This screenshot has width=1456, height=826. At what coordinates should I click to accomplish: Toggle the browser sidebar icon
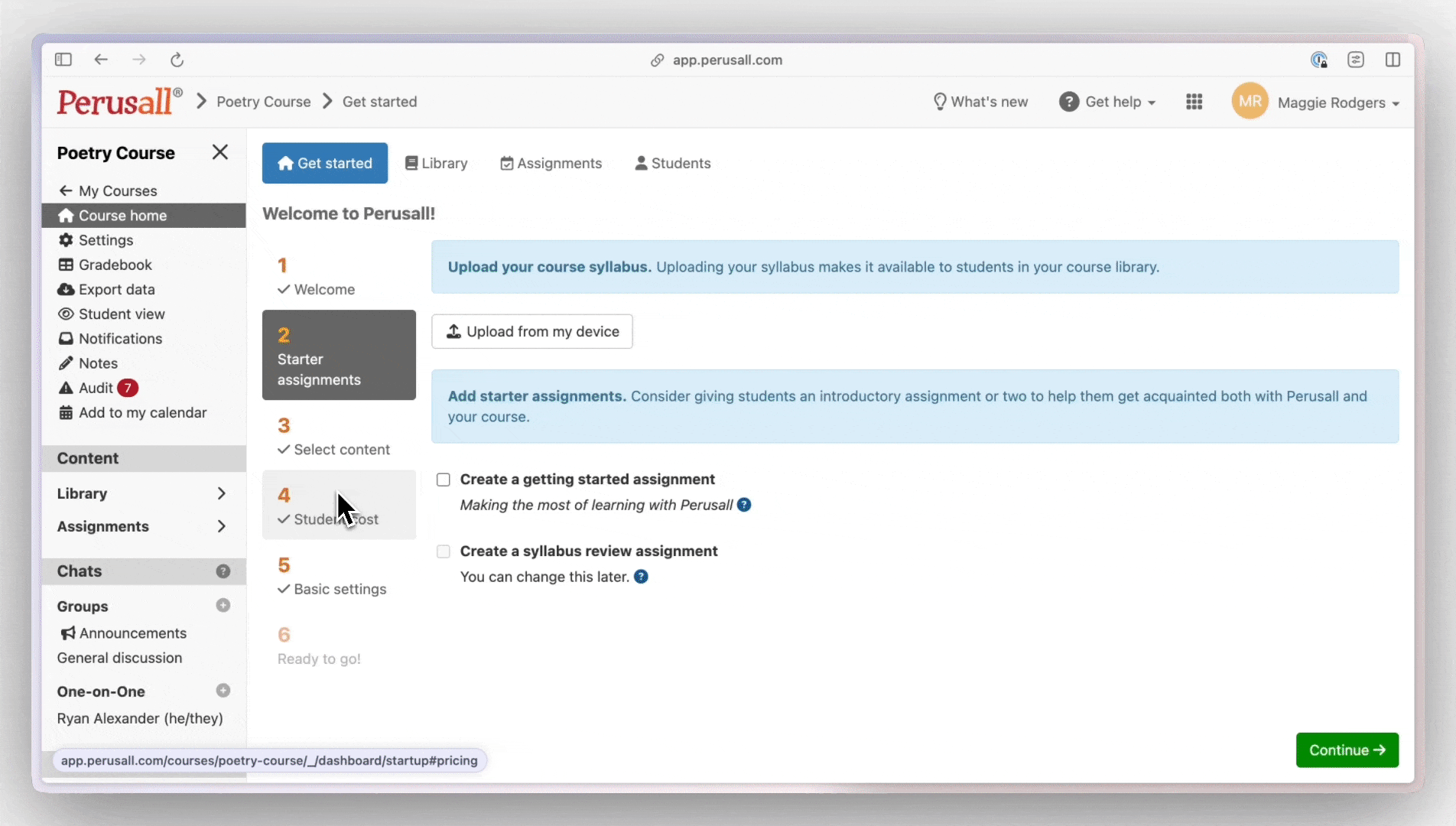click(63, 60)
